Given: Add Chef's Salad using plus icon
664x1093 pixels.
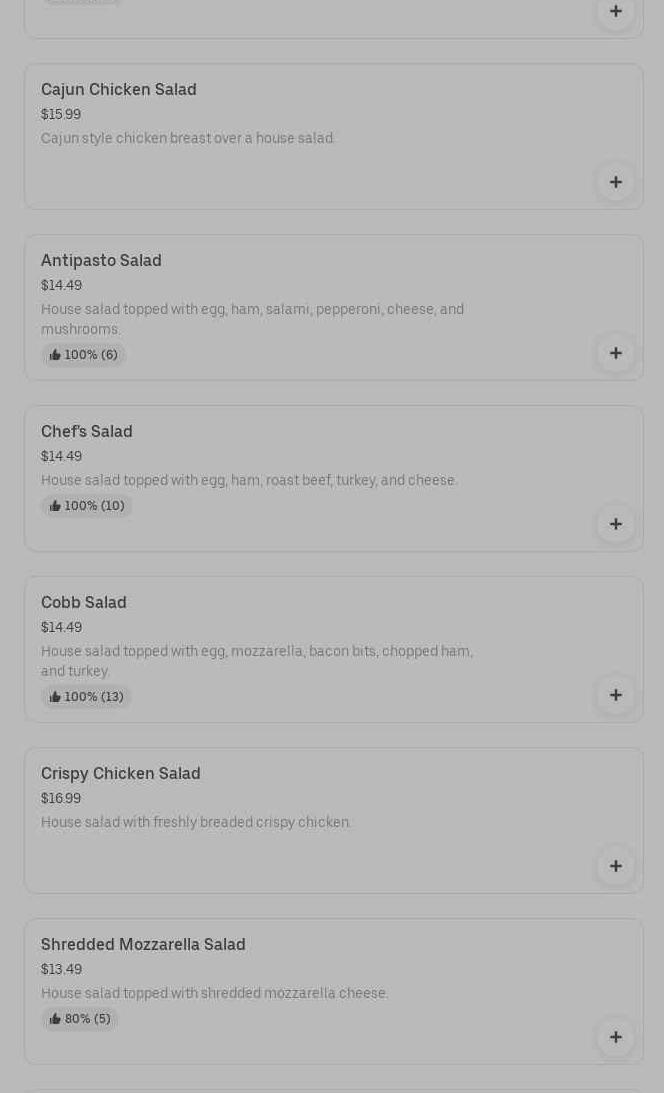Looking at the screenshot, I should 615,524.
